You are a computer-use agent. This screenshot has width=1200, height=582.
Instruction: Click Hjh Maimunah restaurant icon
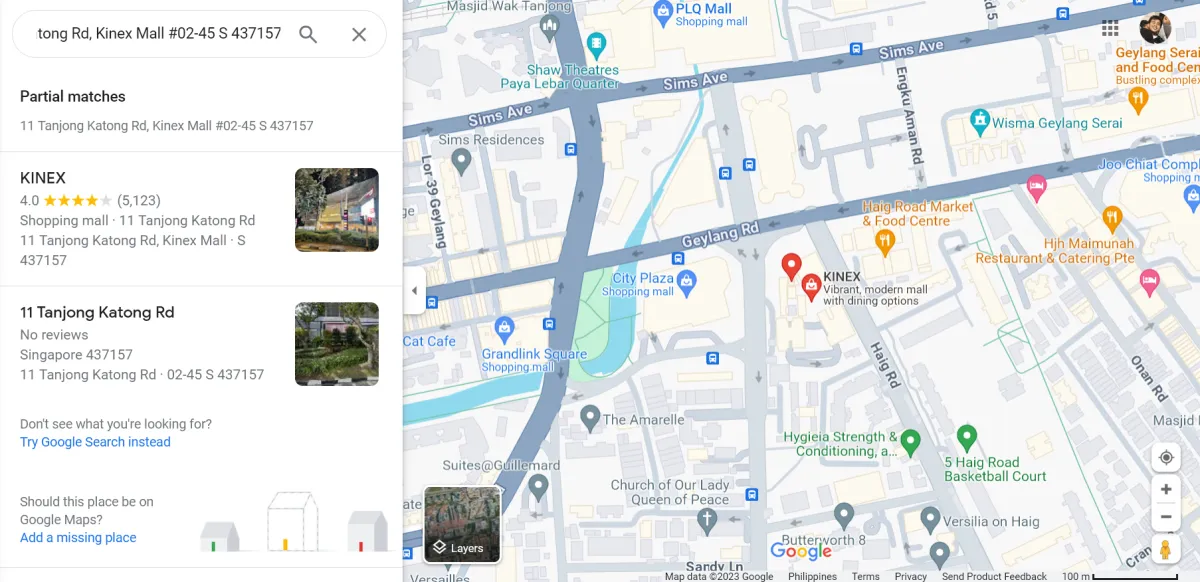tap(1112, 217)
